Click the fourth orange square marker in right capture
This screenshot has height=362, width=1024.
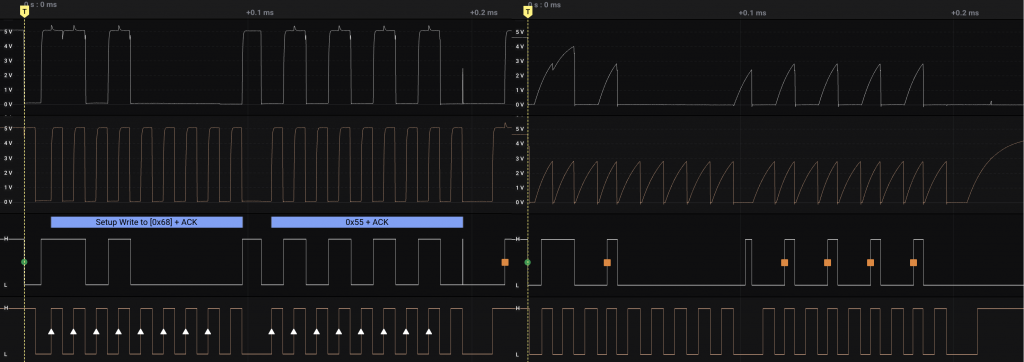click(x=870, y=262)
